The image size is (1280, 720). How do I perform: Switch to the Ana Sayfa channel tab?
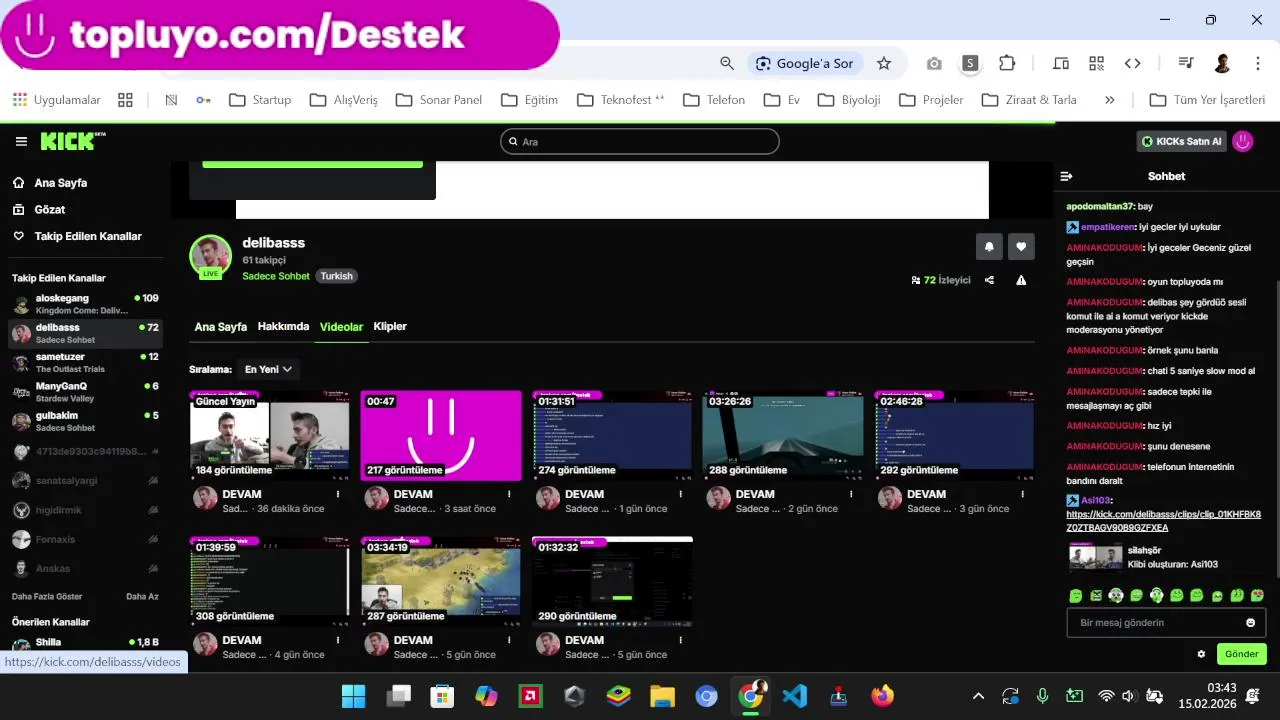[220, 327]
